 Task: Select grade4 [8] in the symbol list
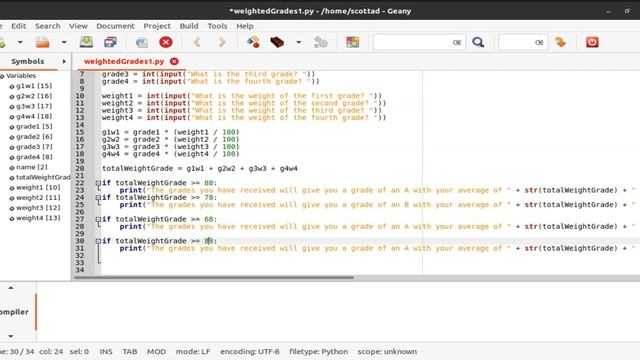click(x=34, y=157)
